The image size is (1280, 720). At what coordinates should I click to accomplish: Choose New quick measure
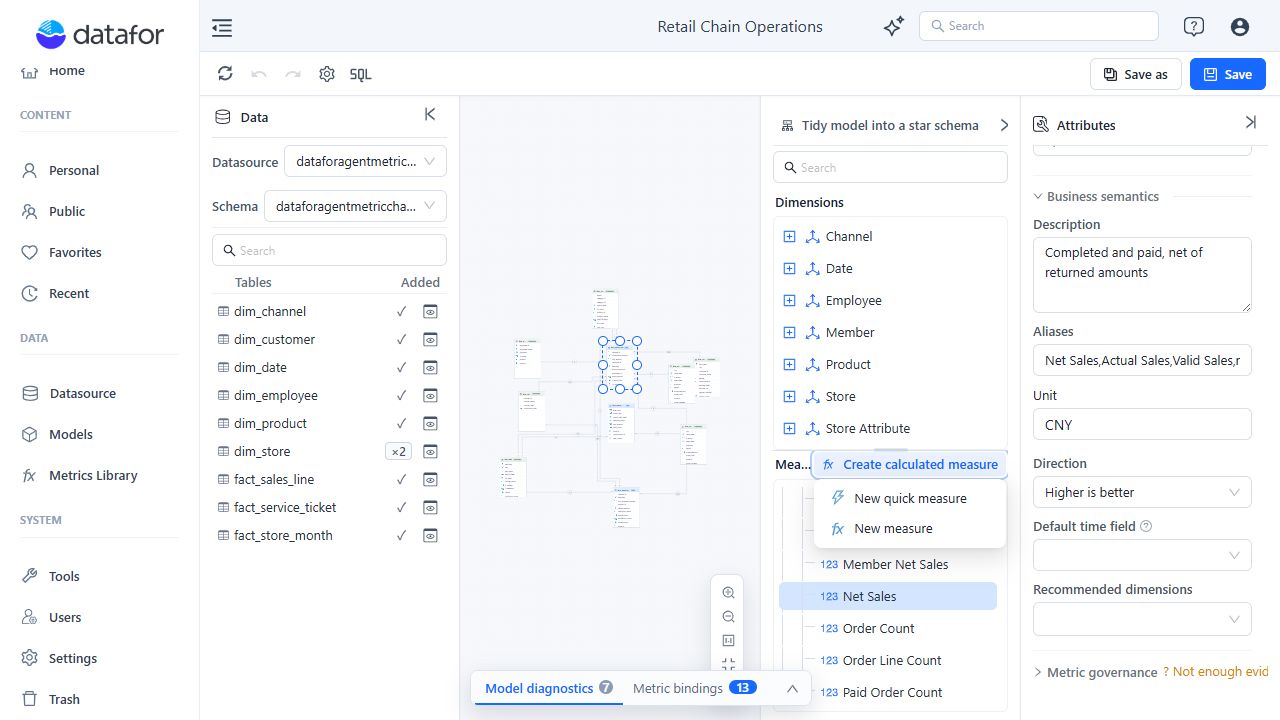910,498
